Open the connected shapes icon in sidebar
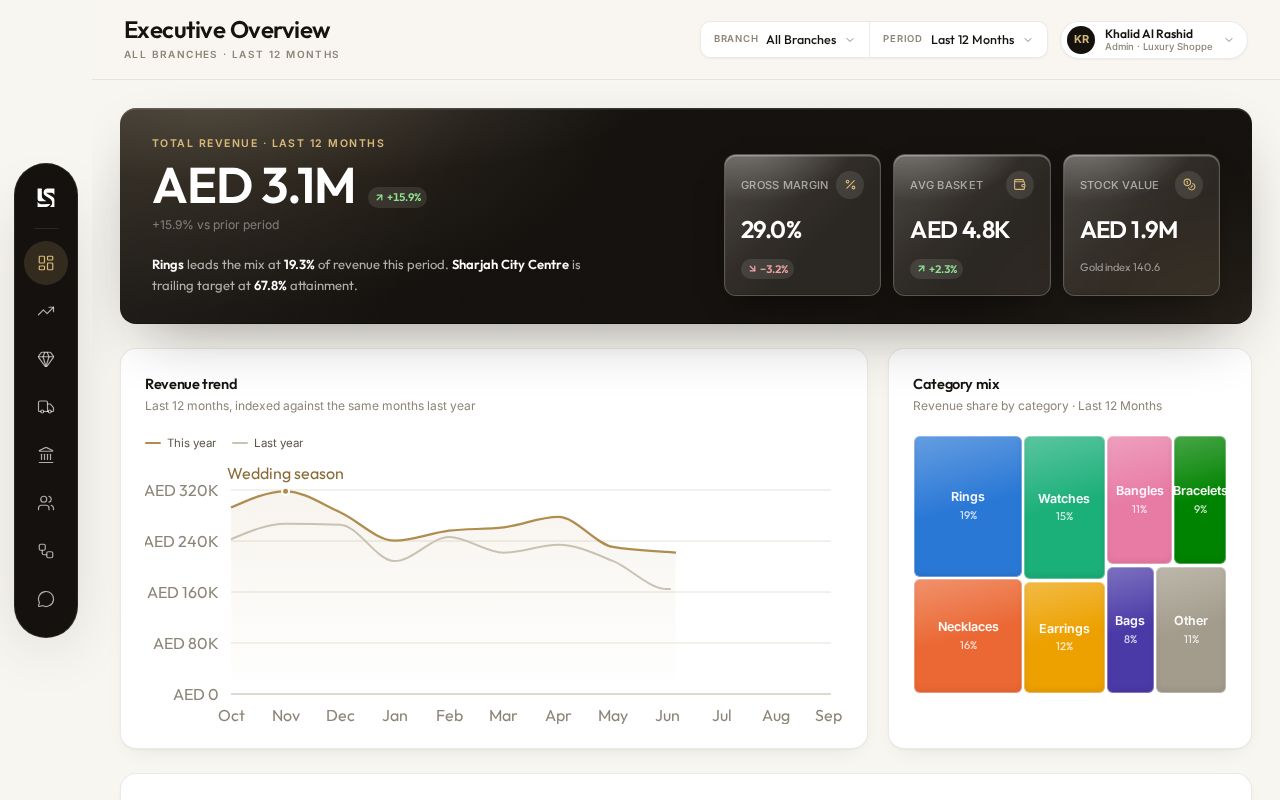The height and width of the screenshot is (800, 1280). tap(46, 551)
